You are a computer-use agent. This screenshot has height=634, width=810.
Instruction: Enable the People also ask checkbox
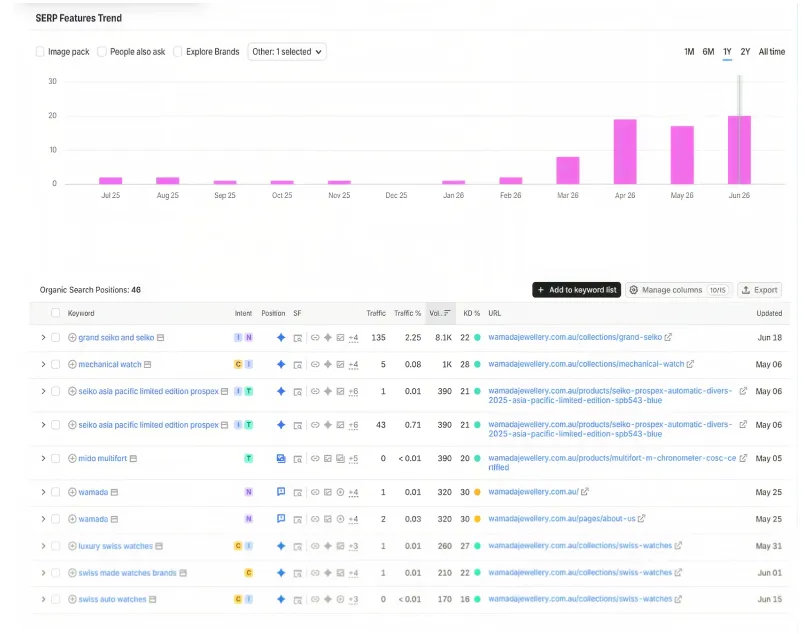pos(102,52)
